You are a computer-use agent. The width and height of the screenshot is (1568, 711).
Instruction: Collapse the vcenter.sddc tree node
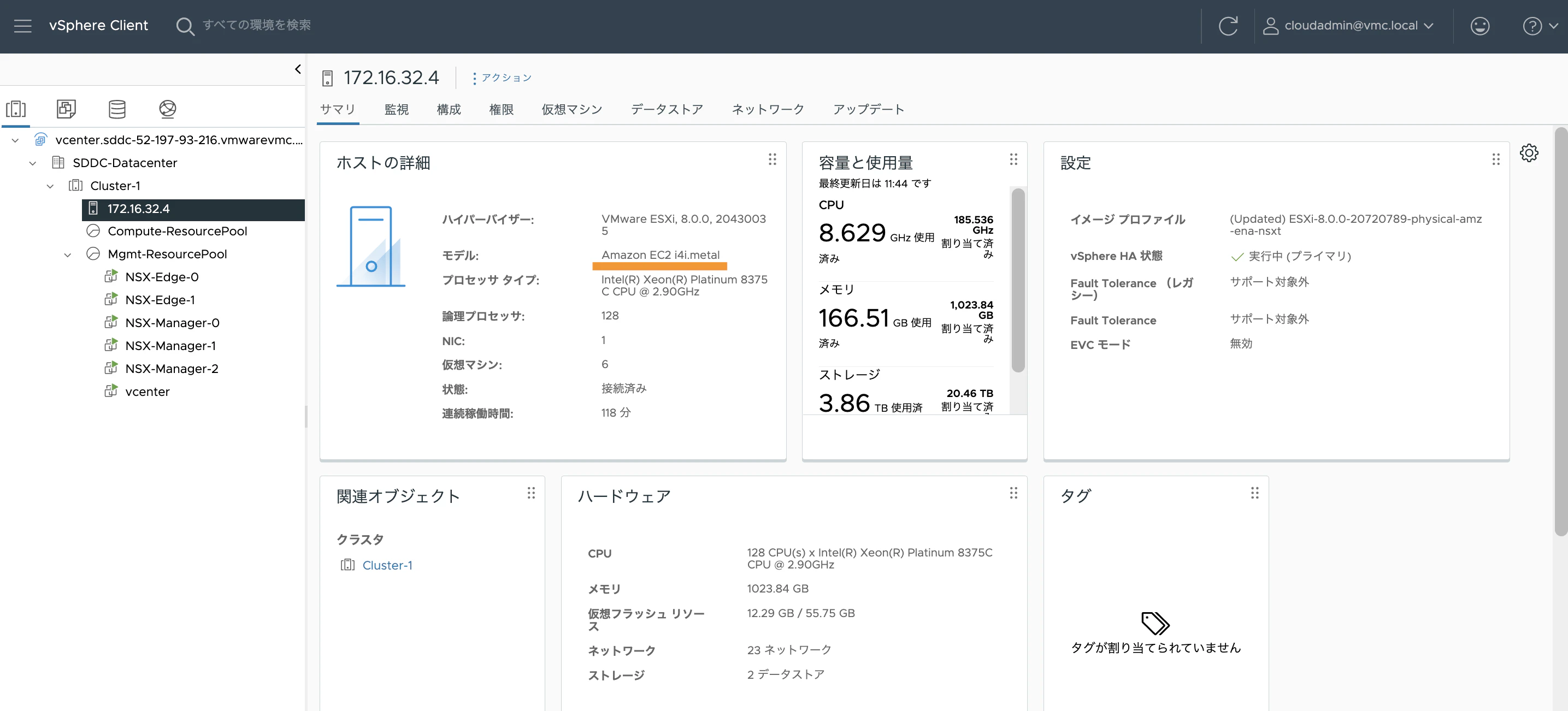(15, 140)
